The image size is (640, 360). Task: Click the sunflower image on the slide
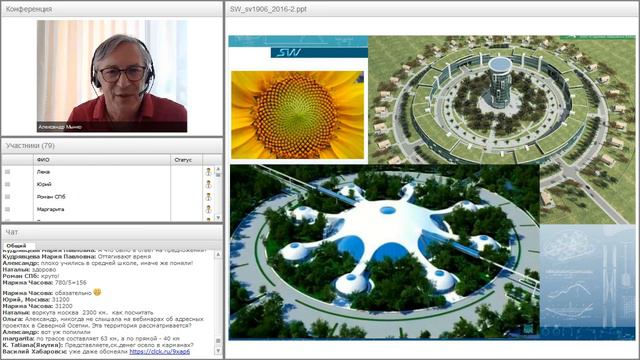pyautogui.click(x=298, y=115)
